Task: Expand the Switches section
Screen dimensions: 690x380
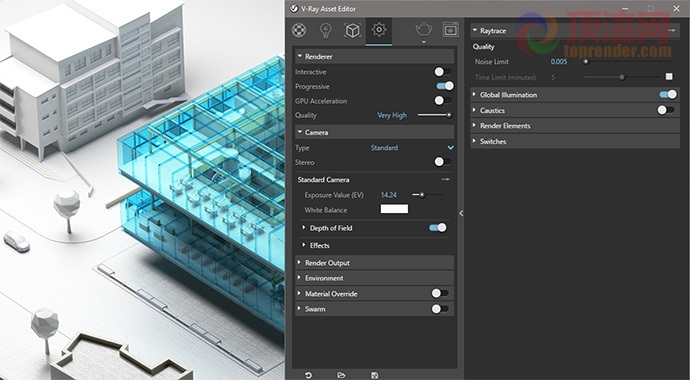Action: [x=474, y=141]
